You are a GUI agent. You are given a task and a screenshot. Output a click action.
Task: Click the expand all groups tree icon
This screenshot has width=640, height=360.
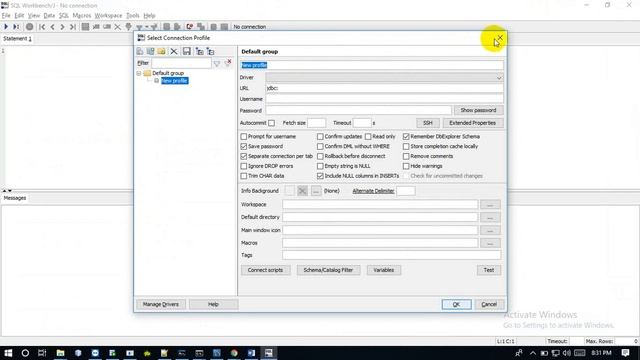pos(200,51)
